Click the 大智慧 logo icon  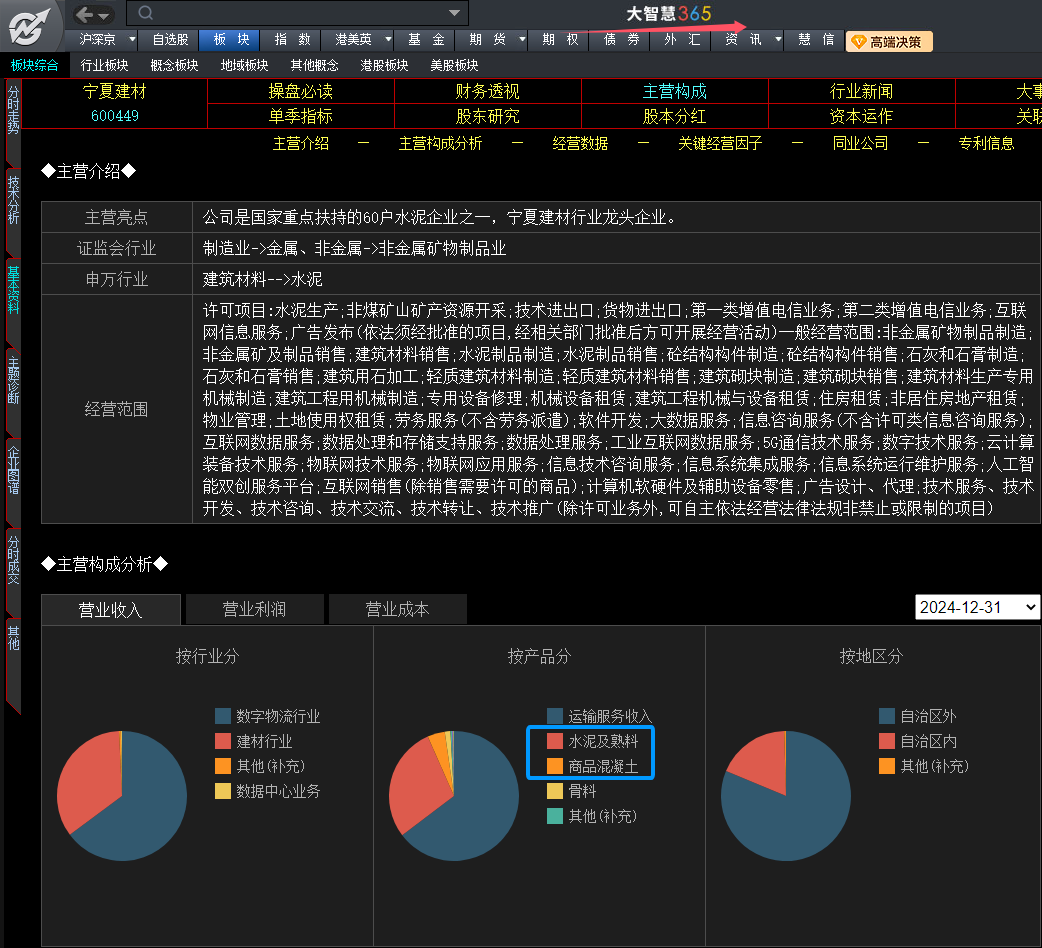coord(29,27)
